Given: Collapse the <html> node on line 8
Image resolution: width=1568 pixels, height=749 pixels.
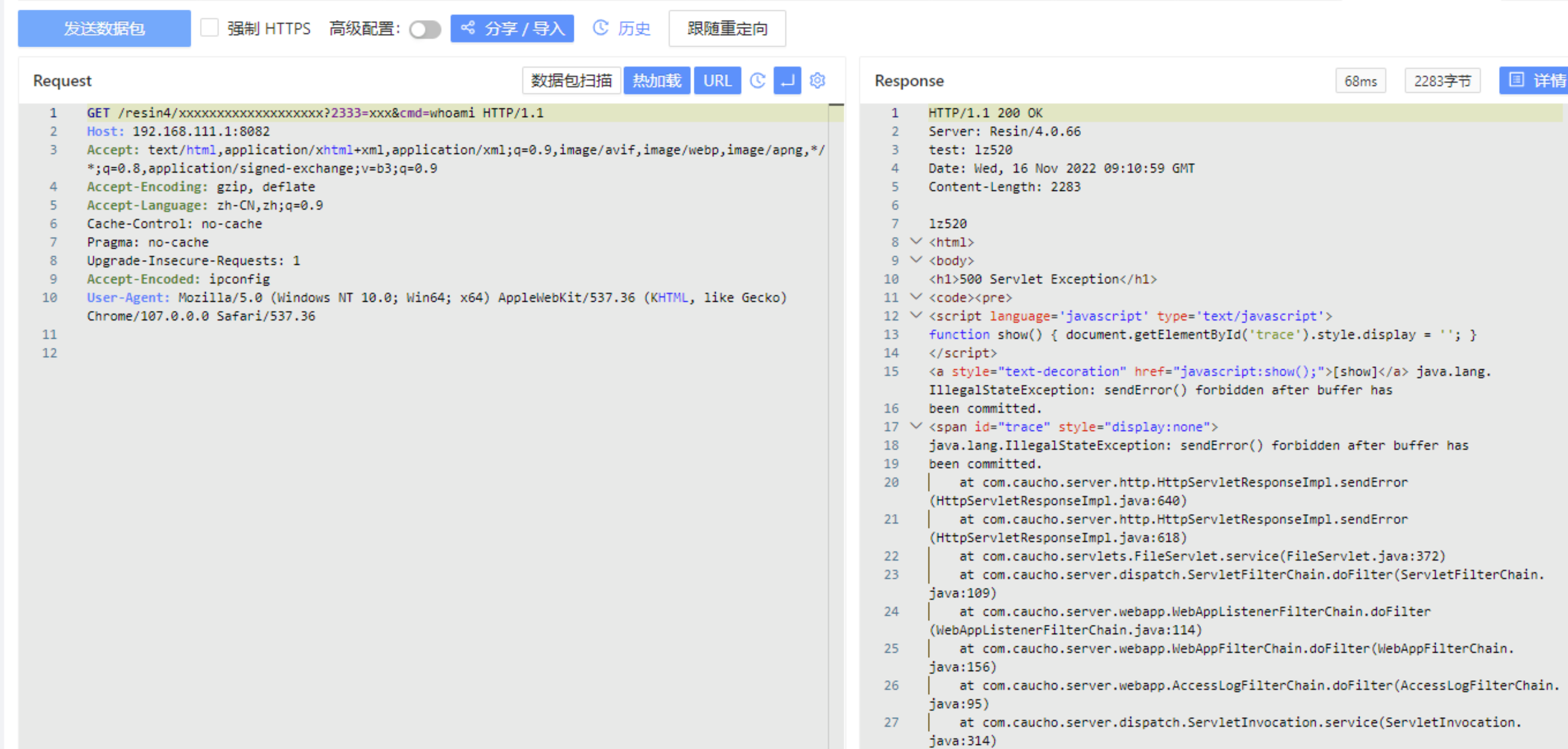Looking at the screenshot, I should [x=915, y=242].
